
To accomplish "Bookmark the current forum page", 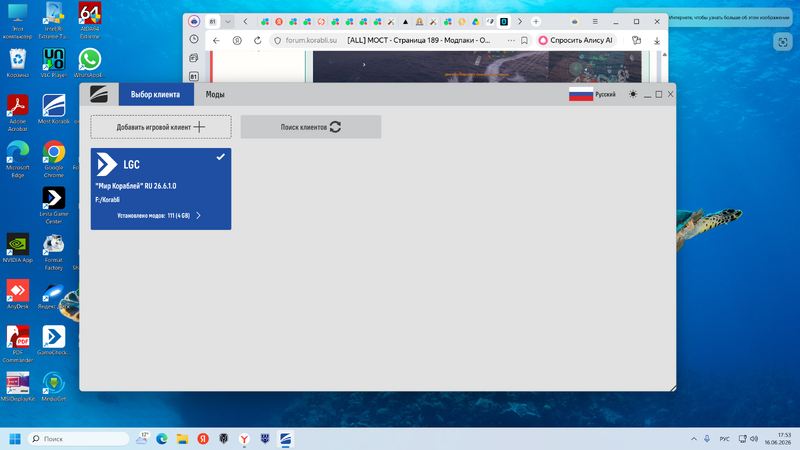I will coord(524,40).
